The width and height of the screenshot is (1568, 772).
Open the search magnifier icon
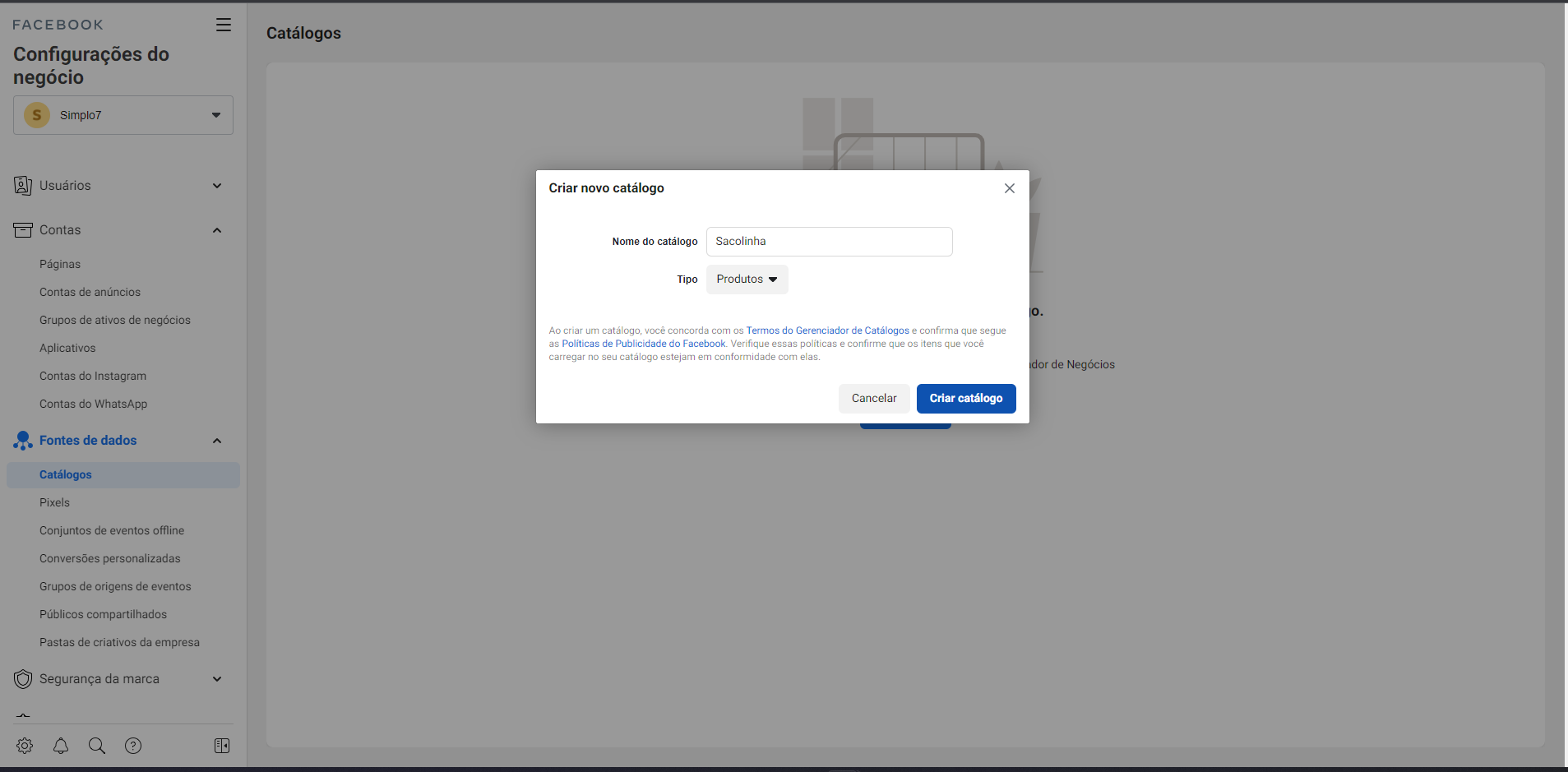97,746
